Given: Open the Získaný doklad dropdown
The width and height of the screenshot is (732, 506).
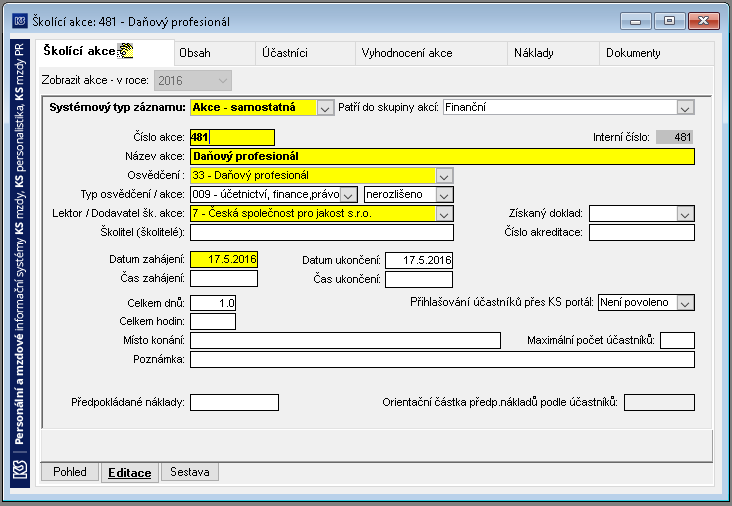Looking at the screenshot, I should point(685,214).
